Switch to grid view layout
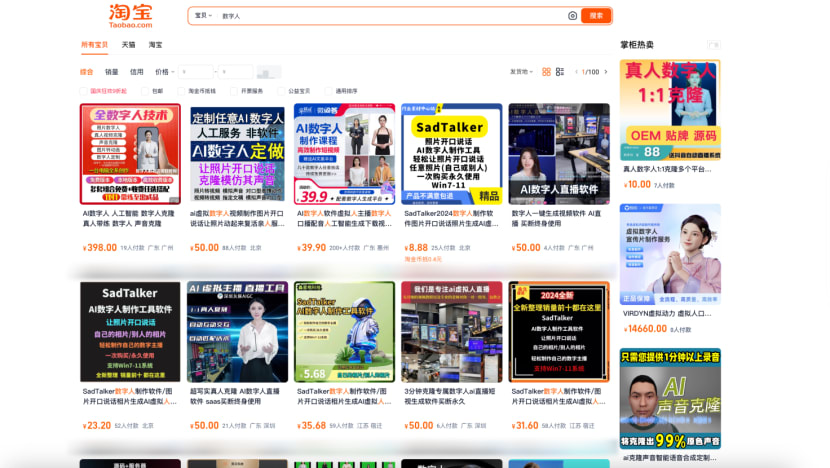This screenshot has width=830, height=468. point(546,72)
